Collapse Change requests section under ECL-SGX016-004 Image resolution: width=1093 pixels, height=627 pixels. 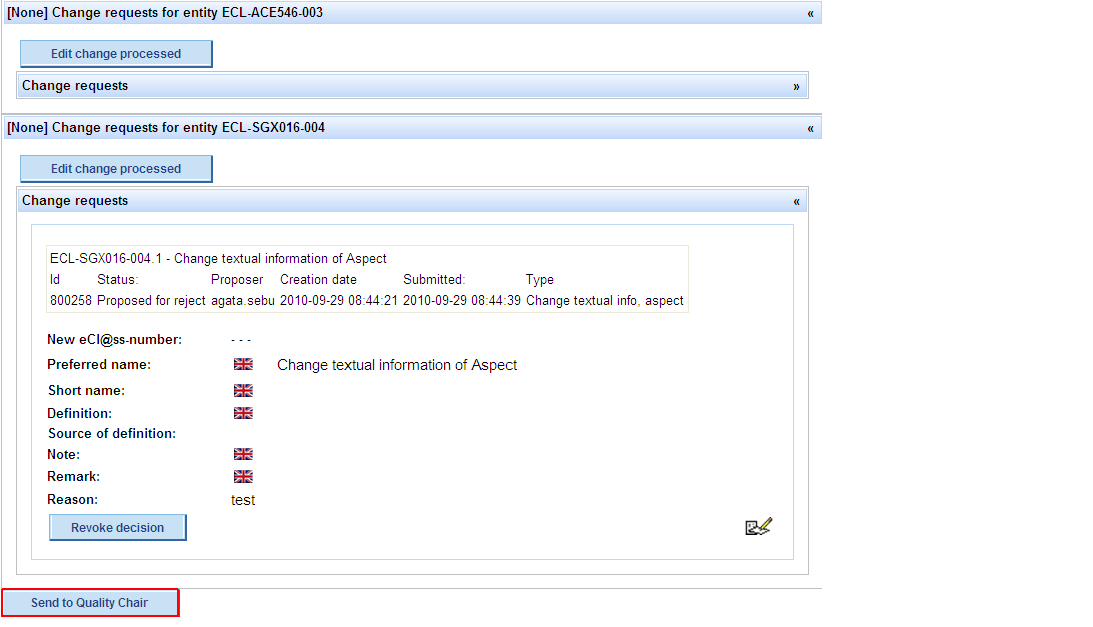tap(796, 201)
